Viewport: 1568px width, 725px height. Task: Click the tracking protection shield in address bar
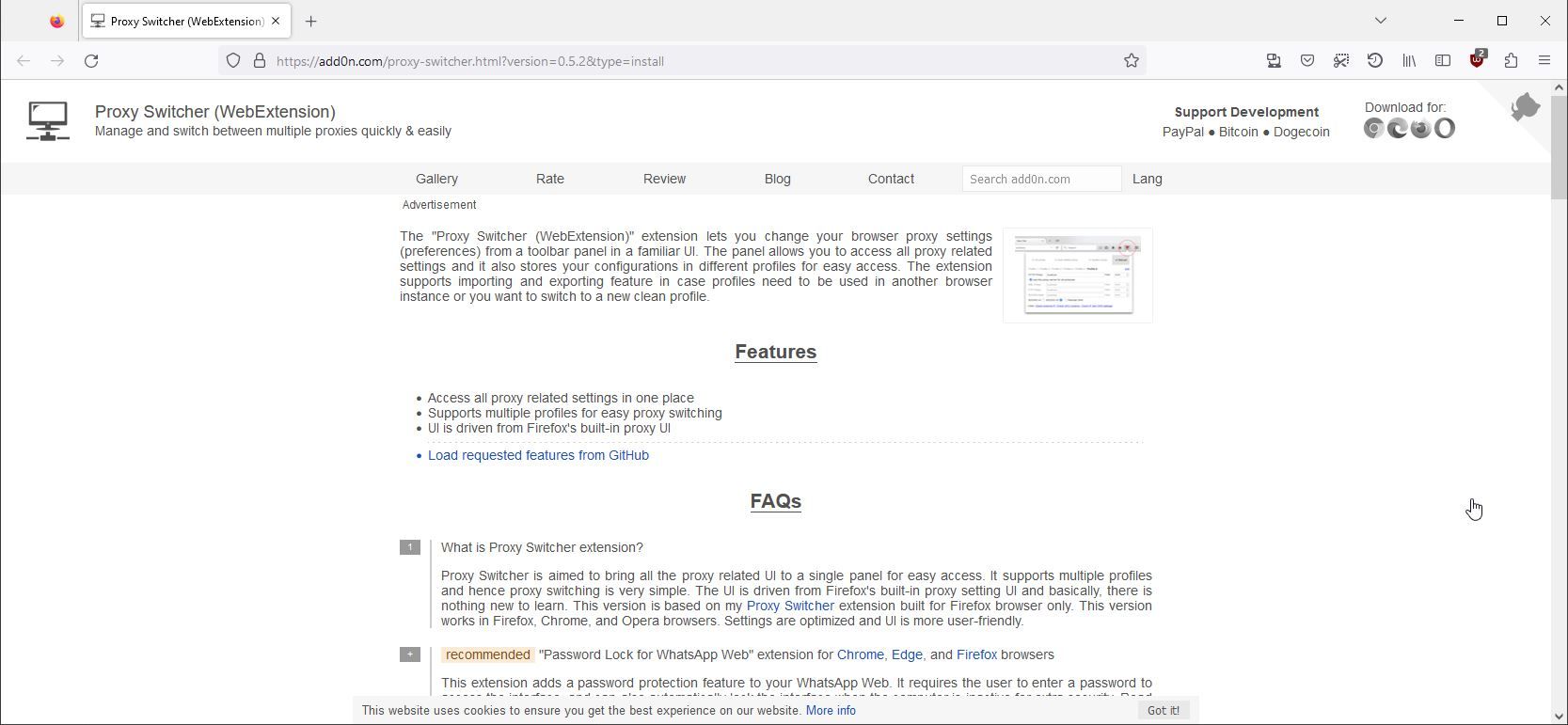[x=233, y=61]
